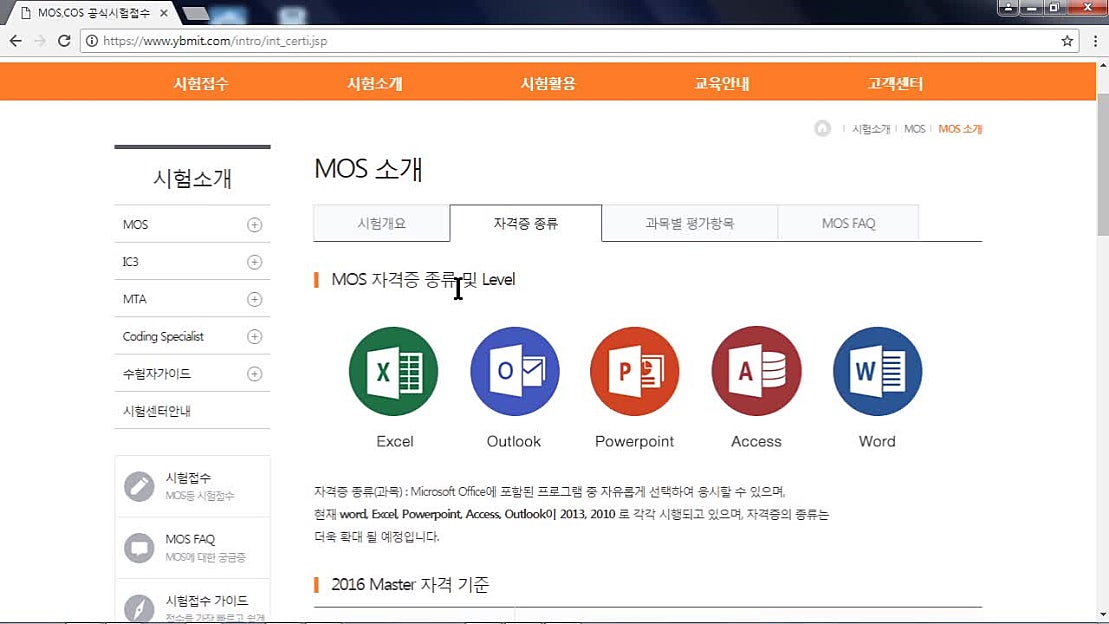This screenshot has width=1109, height=624.
Task: Expand the MOS sidebar section
Action: pyautogui.click(x=255, y=224)
